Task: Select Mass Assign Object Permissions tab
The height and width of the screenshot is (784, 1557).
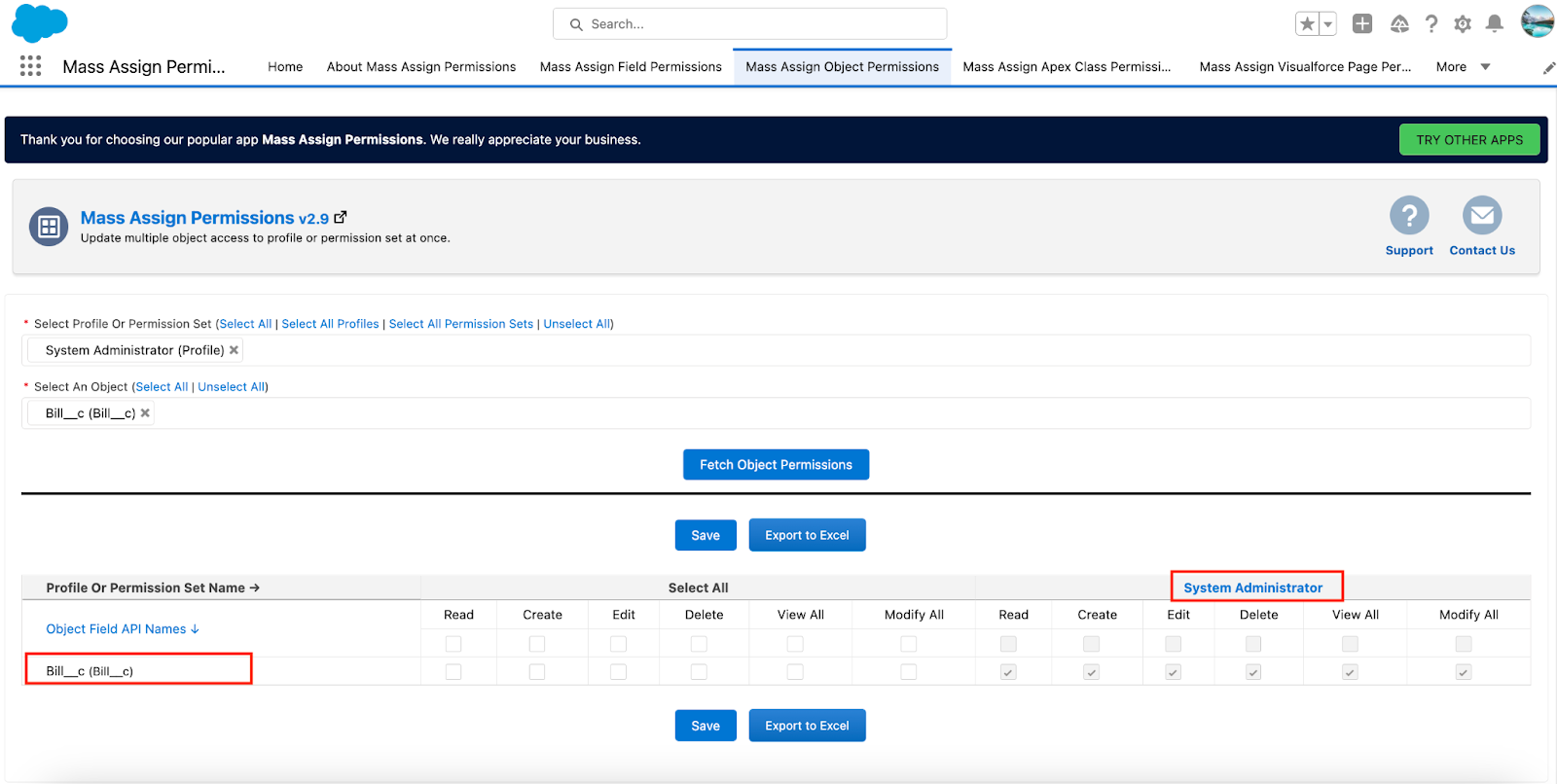Action: (x=842, y=67)
